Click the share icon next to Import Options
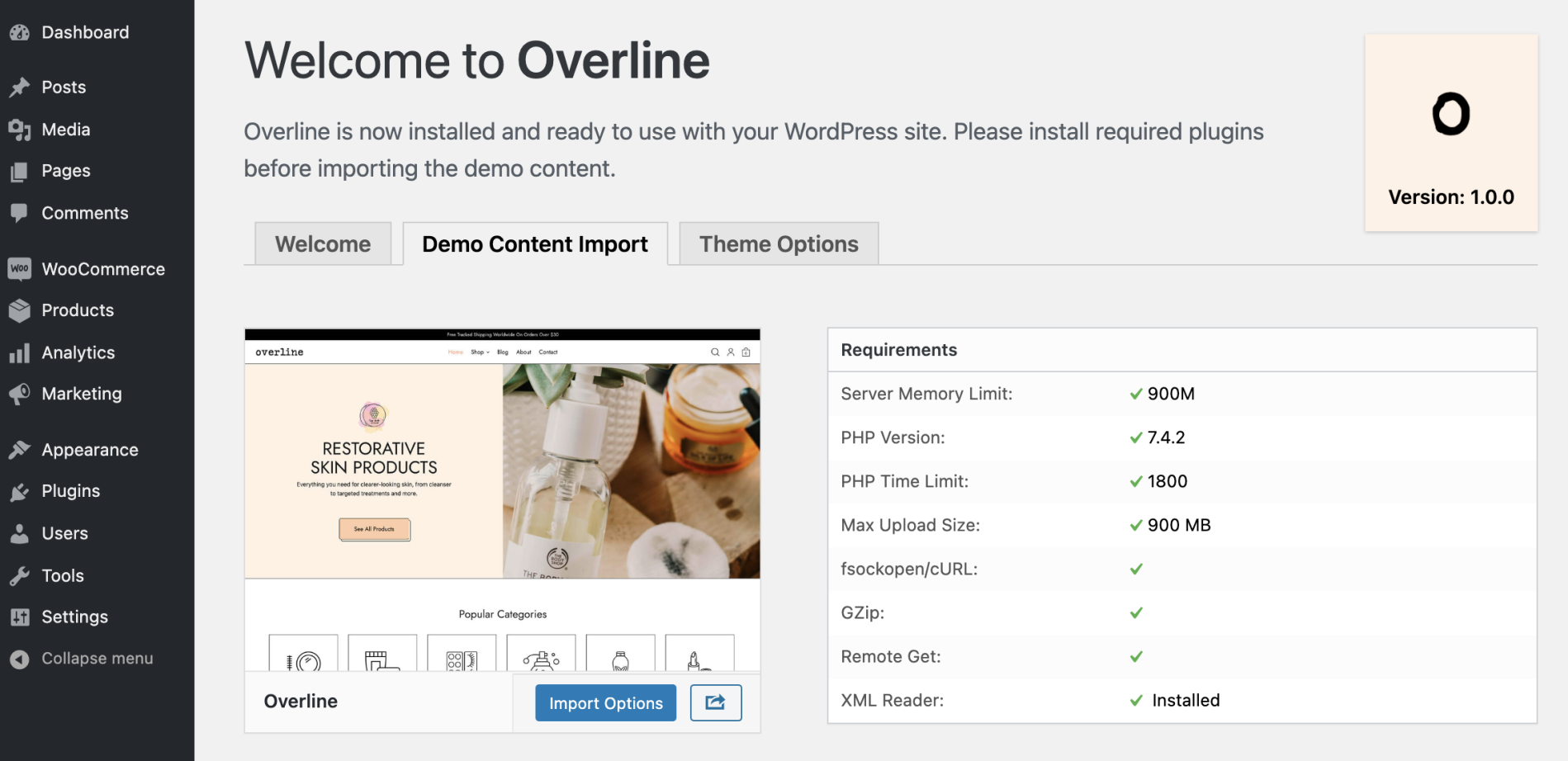1568x761 pixels. click(715, 702)
